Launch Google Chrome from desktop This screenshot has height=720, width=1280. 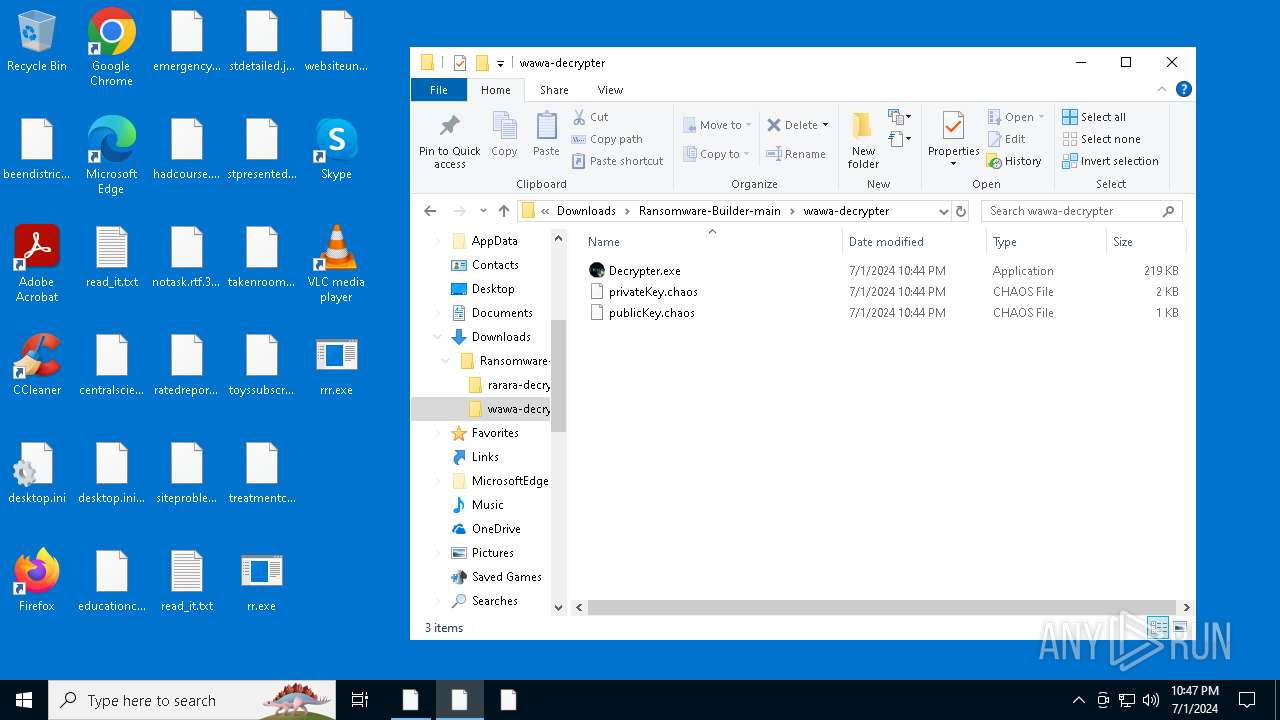[x=111, y=47]
